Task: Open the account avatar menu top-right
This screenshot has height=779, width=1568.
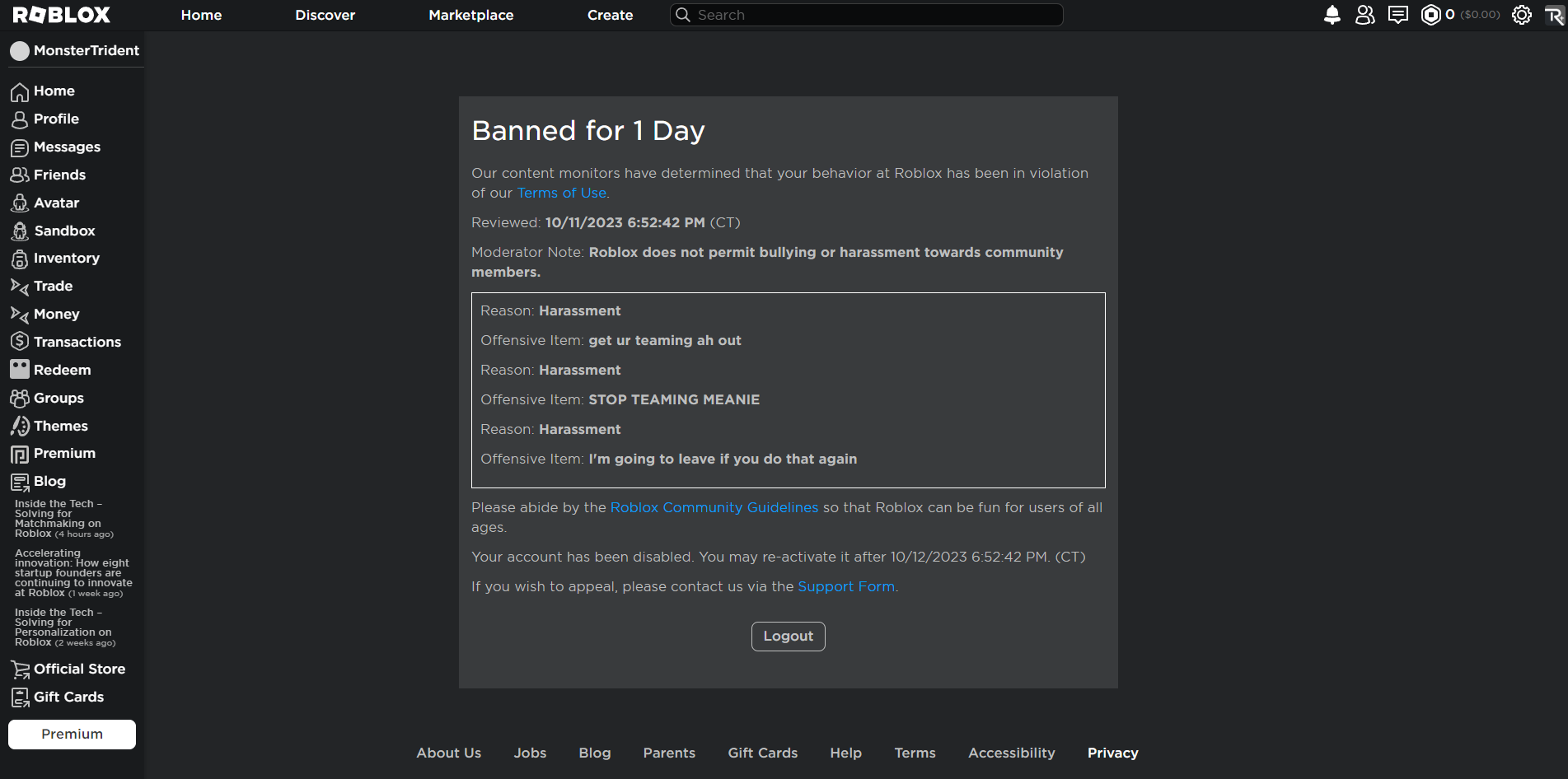Action: pyautogui.click(x=1555, y=15)
